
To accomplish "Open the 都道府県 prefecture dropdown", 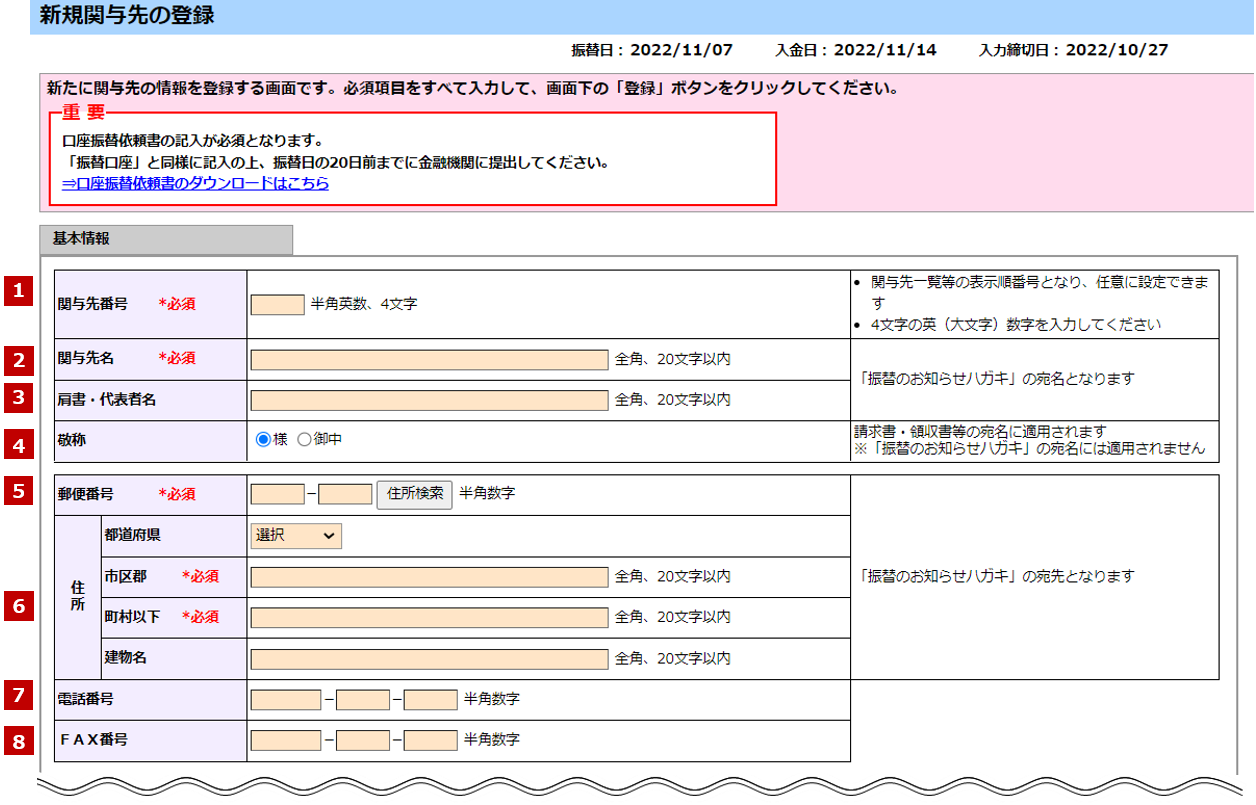I will click(296, 536).
